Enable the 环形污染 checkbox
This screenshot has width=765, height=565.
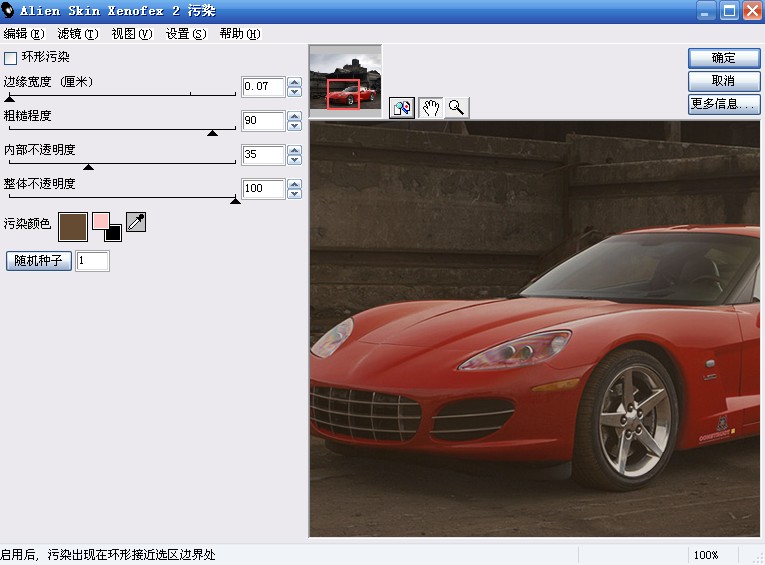pyautogui.click(x=10, y=58)
